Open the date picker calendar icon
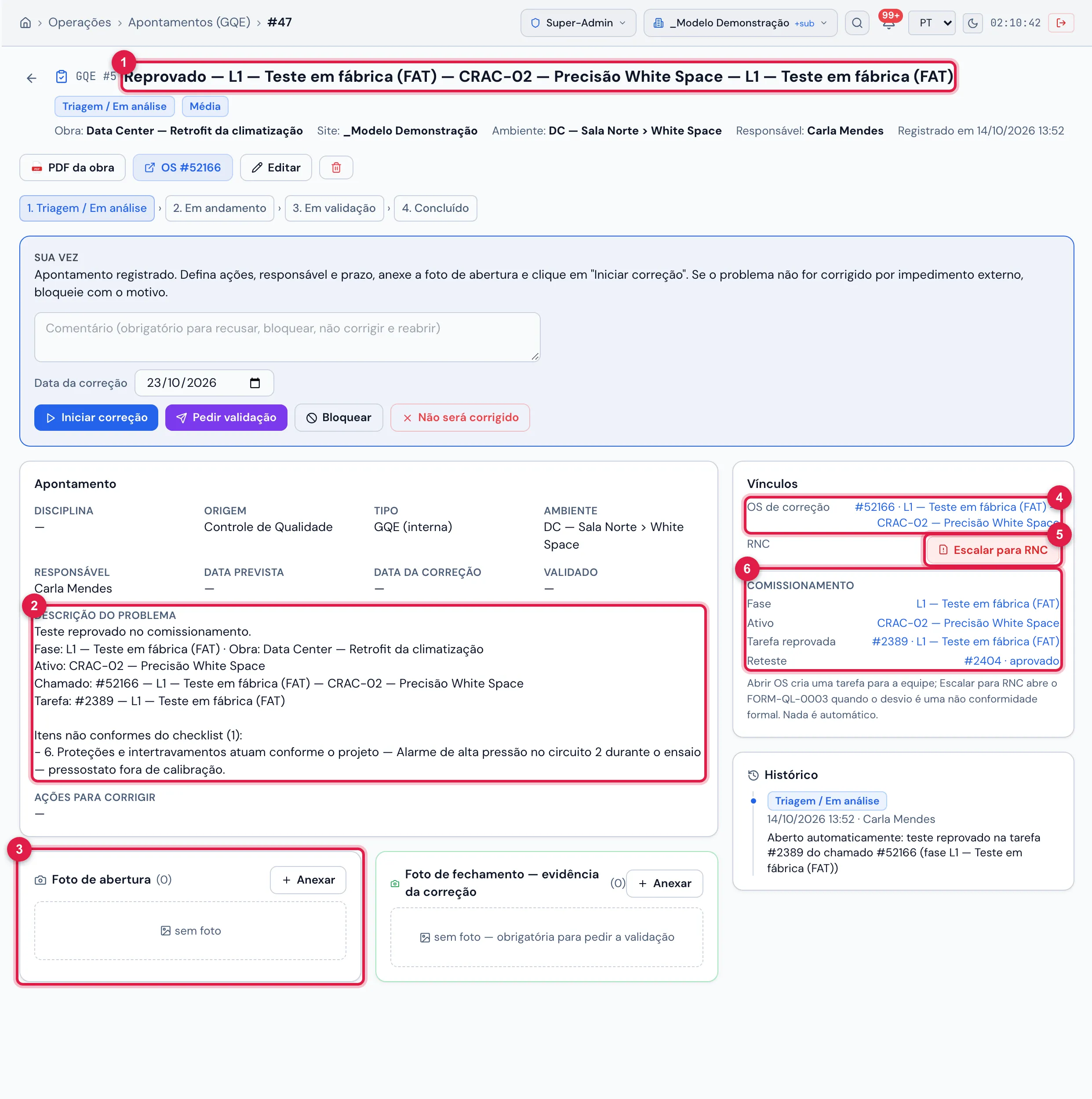Image resolution: width=1092 pixels, height=1099 pixels. tap(255, 383)
